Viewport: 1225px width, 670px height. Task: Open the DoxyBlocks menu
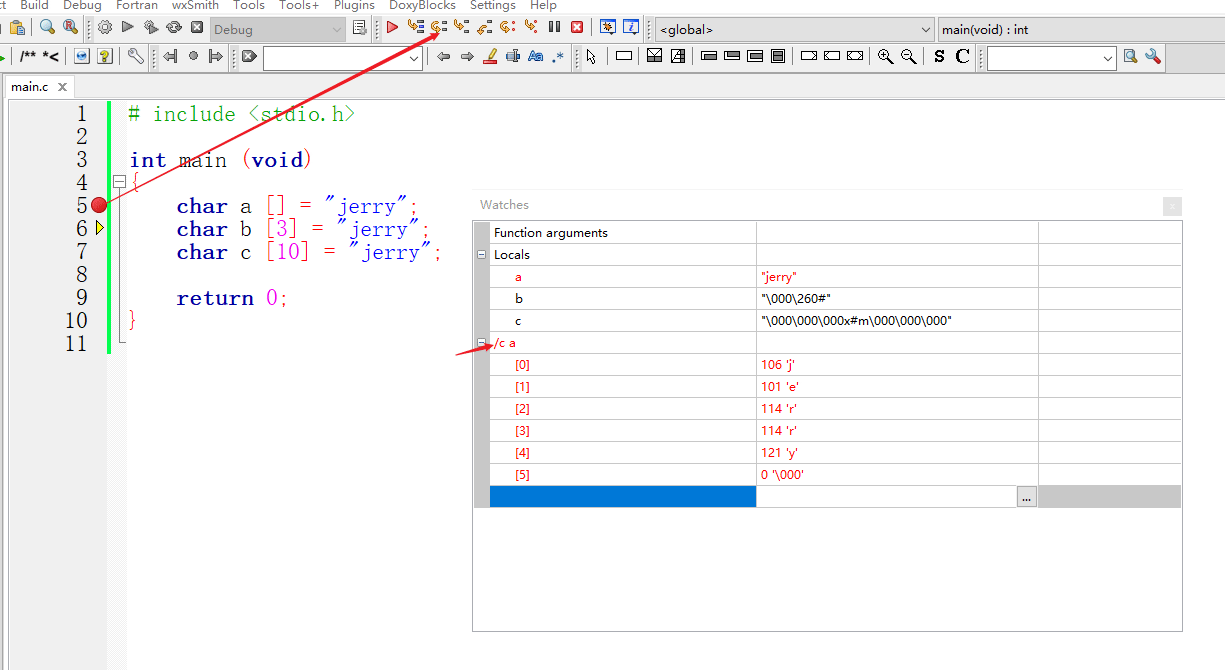(x=422, y=5)
